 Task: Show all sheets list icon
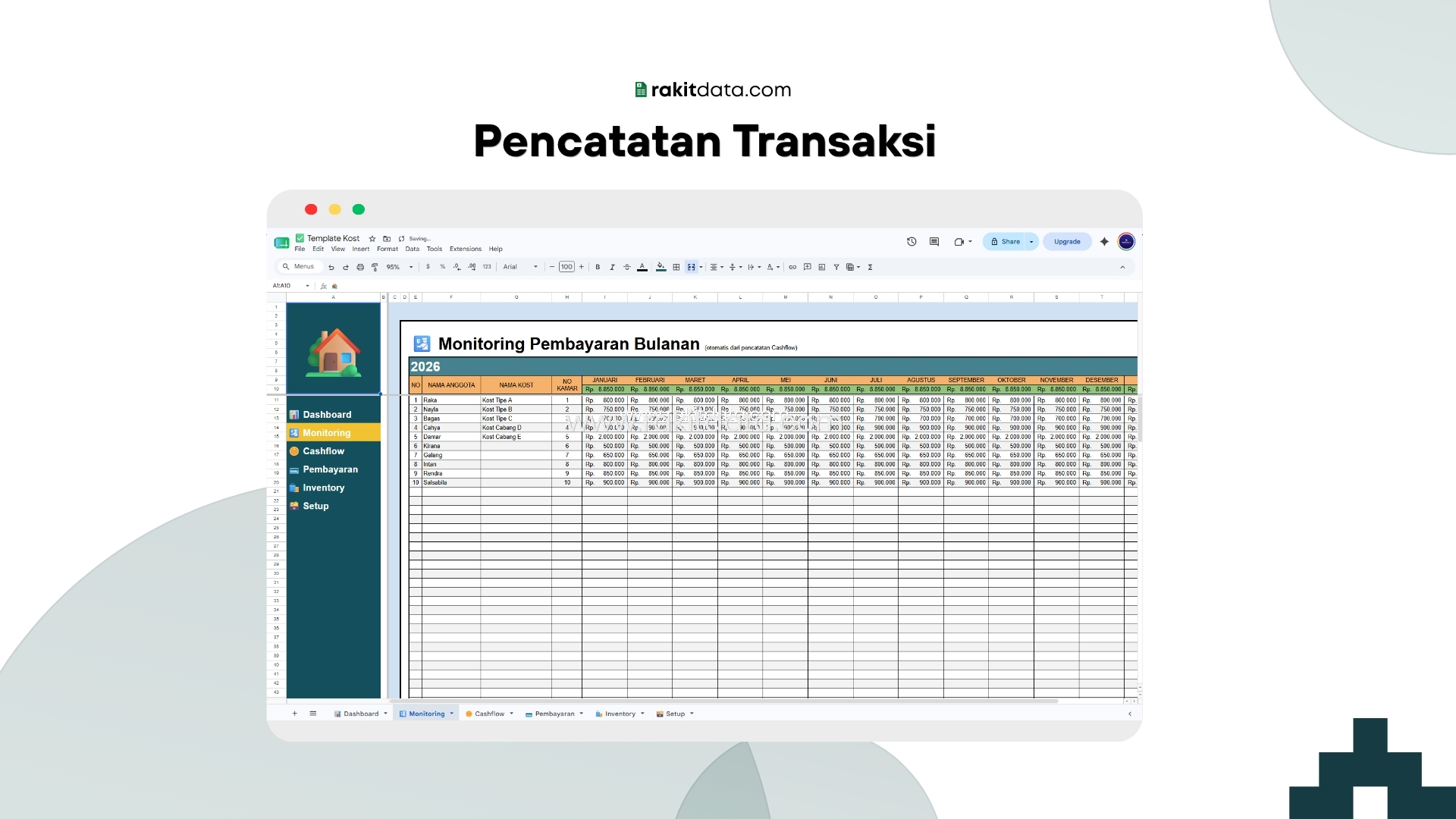313,714
